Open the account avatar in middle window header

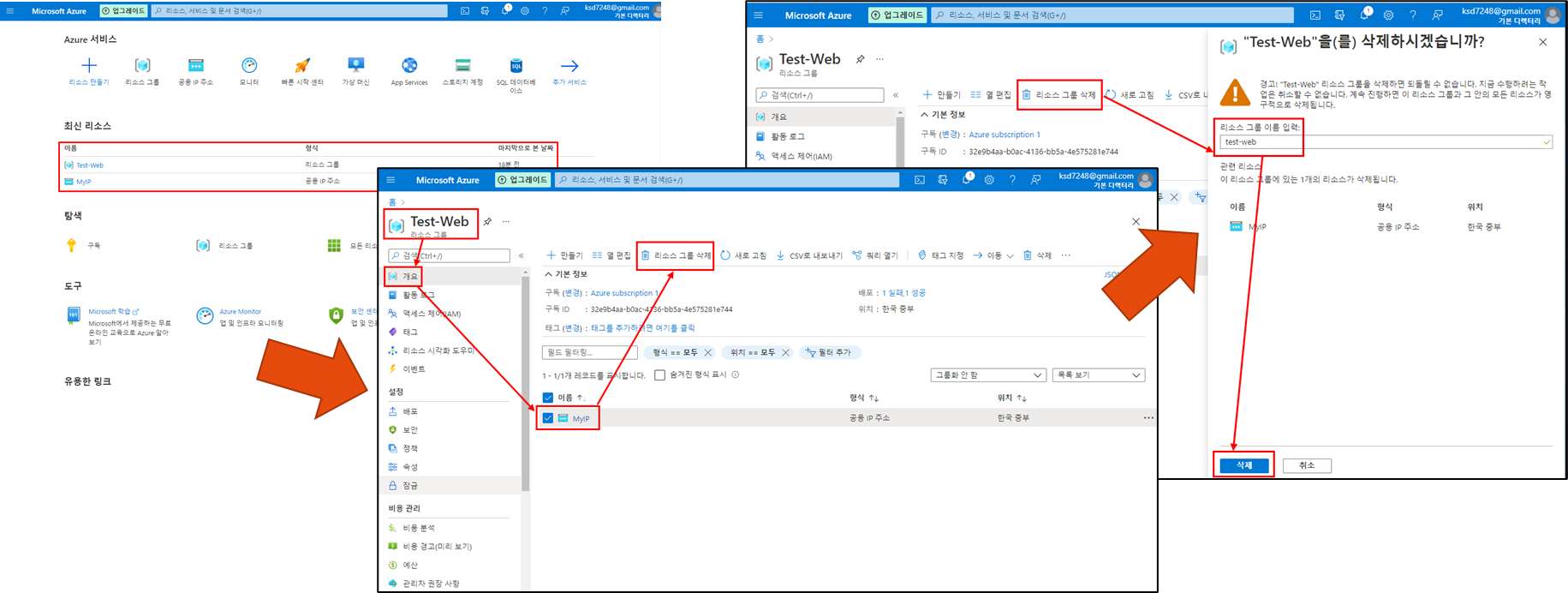point(1145,180)
